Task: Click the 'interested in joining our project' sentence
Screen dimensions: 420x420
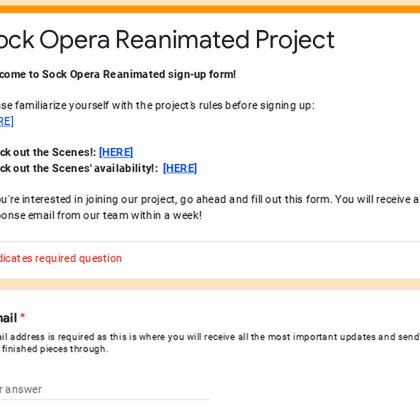Action: click(x=210, y=199)
